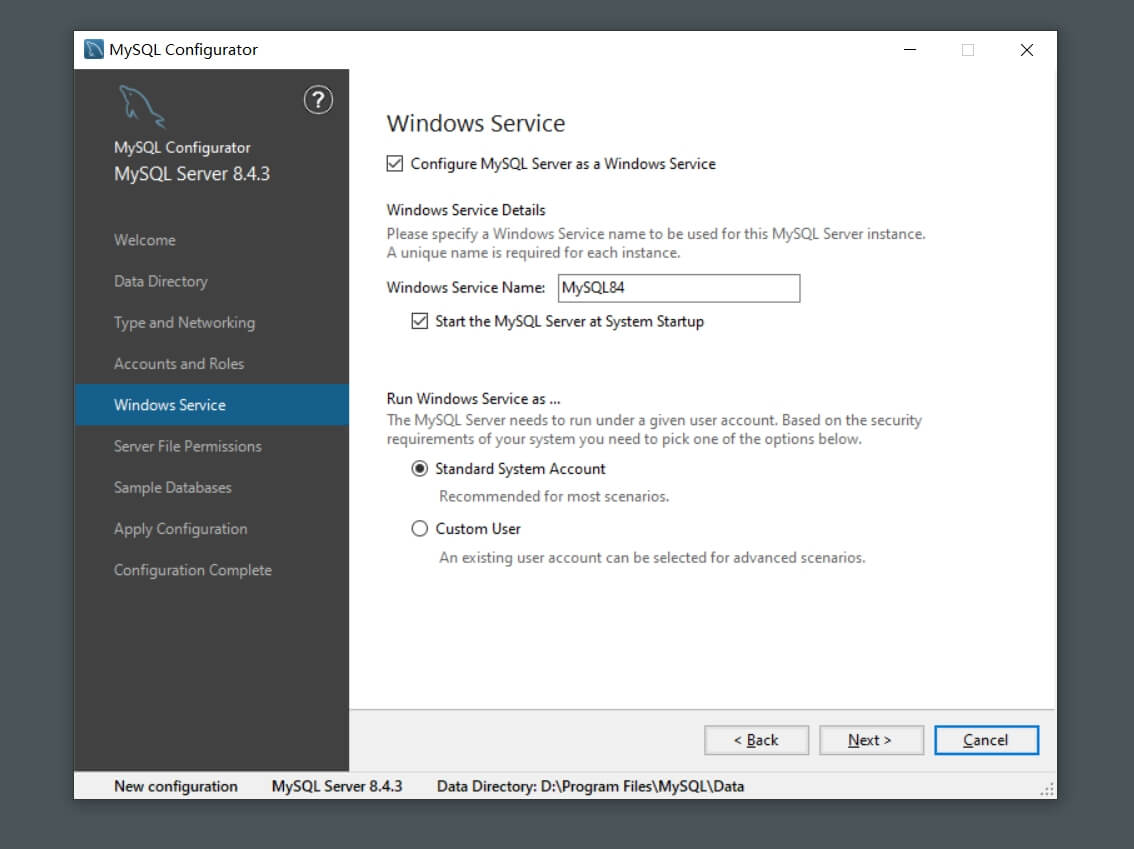Click the Back button

[756, 740]
